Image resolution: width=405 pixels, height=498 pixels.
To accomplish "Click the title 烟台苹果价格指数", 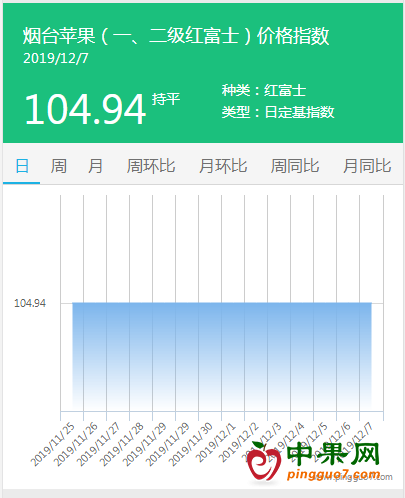I will point(176,36).
